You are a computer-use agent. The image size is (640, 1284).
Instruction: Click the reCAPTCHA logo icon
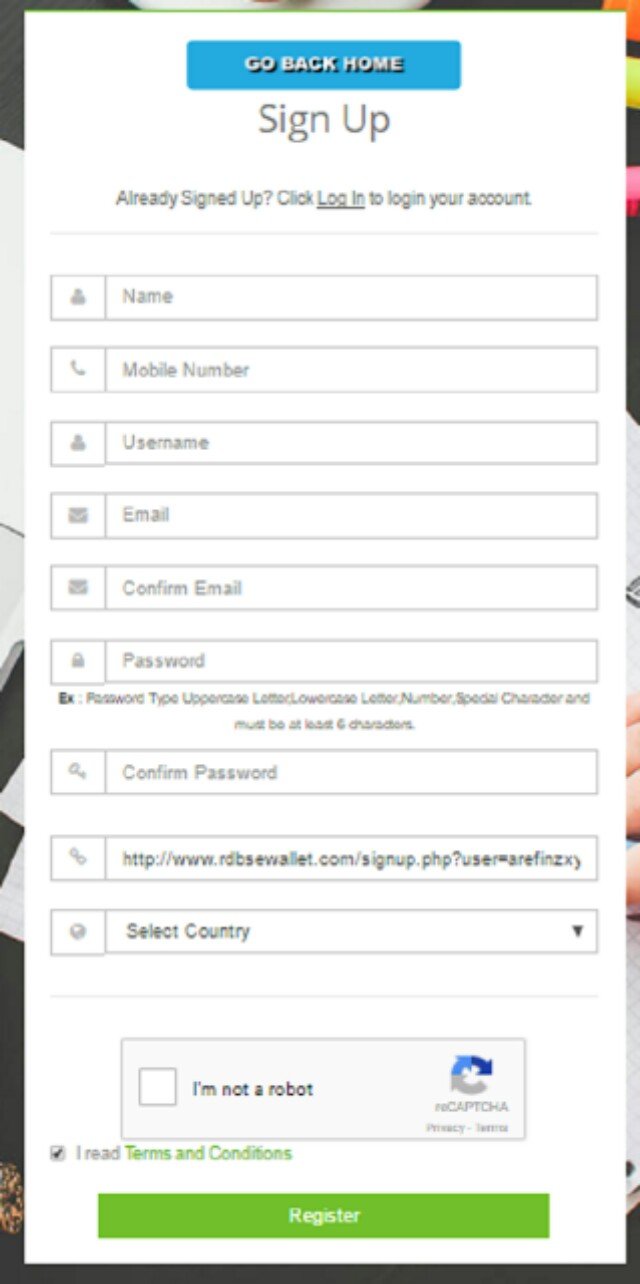tap(471, 1076)
